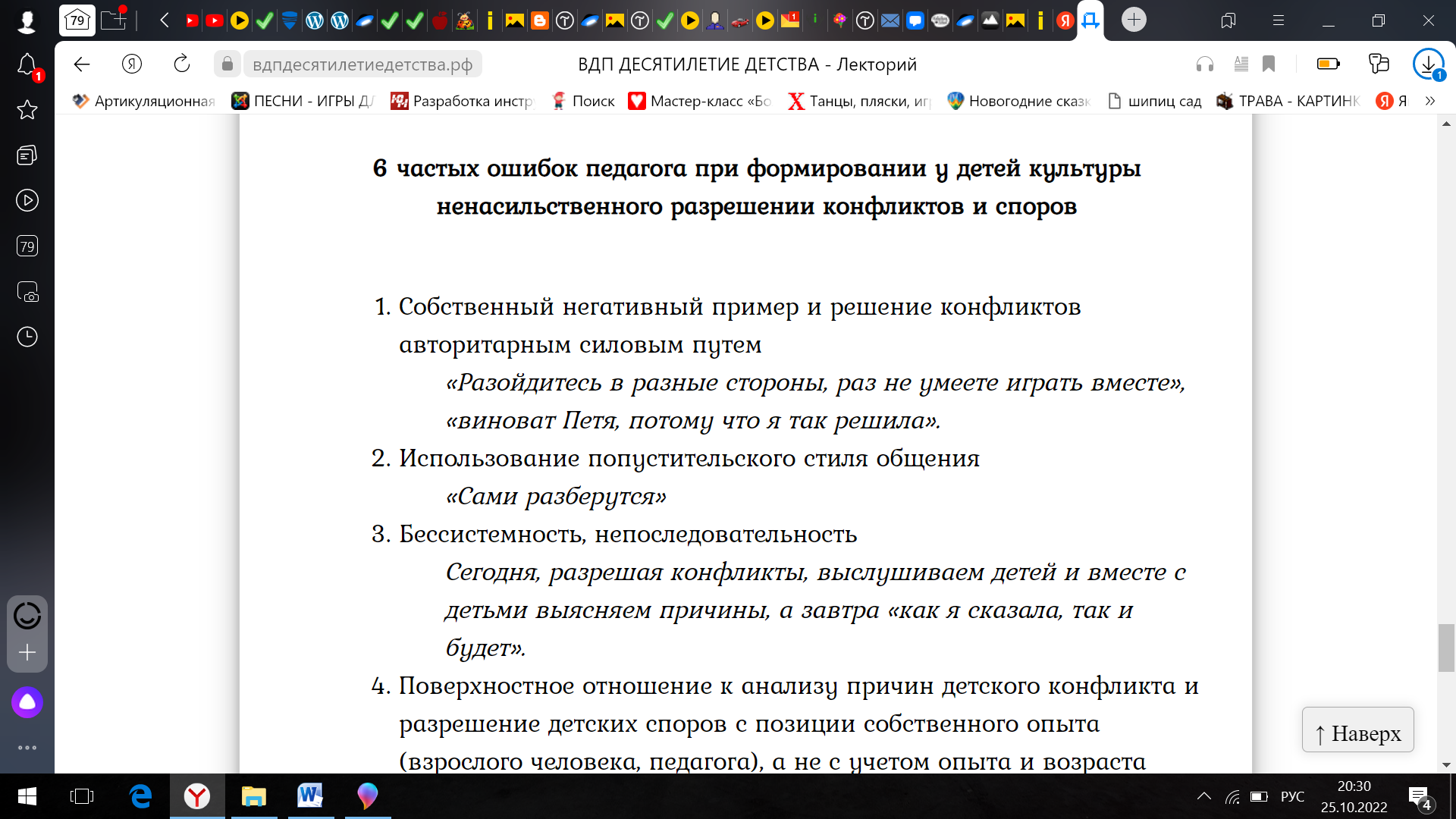Open downloads panel
Viewport: 1456px width, 819px height.
[1429, 64]
